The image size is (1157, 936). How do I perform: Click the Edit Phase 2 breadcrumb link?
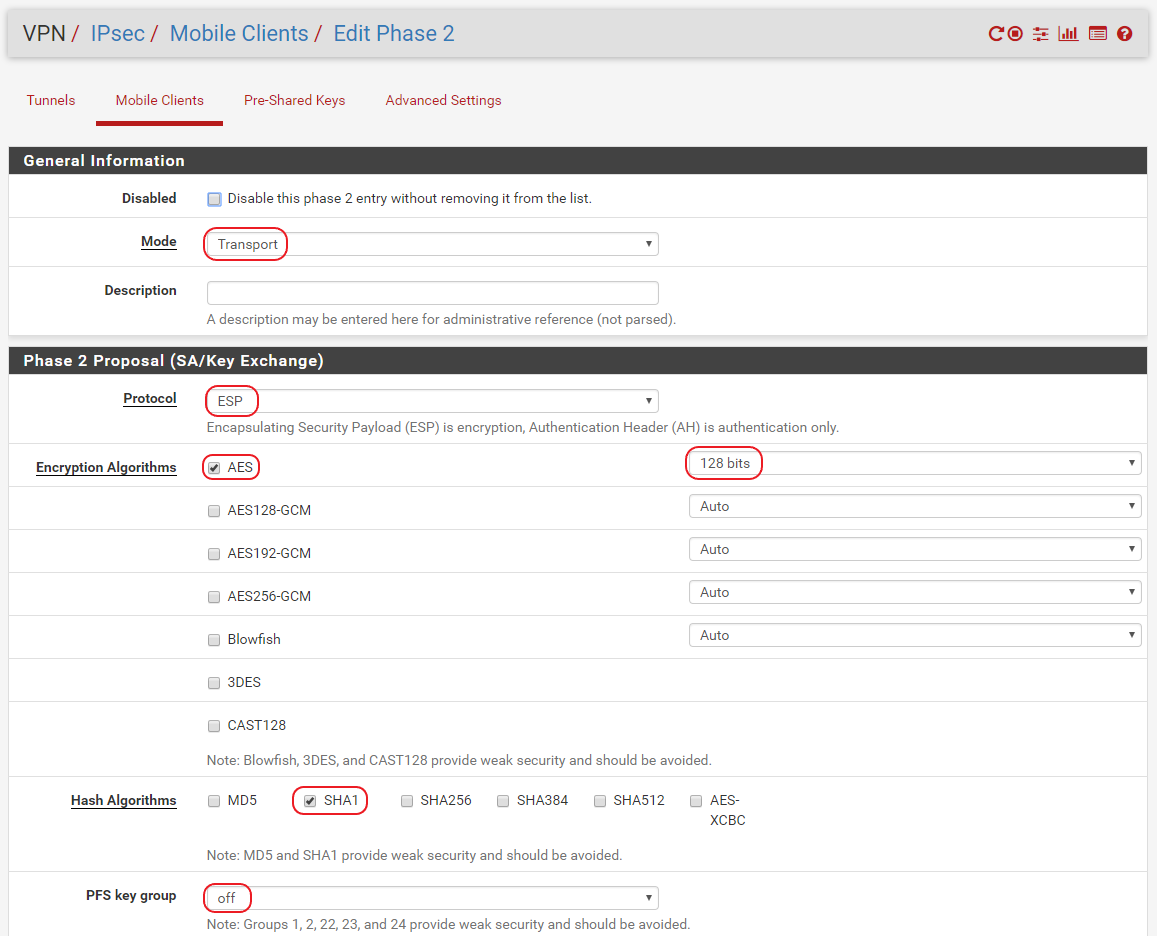394,34
